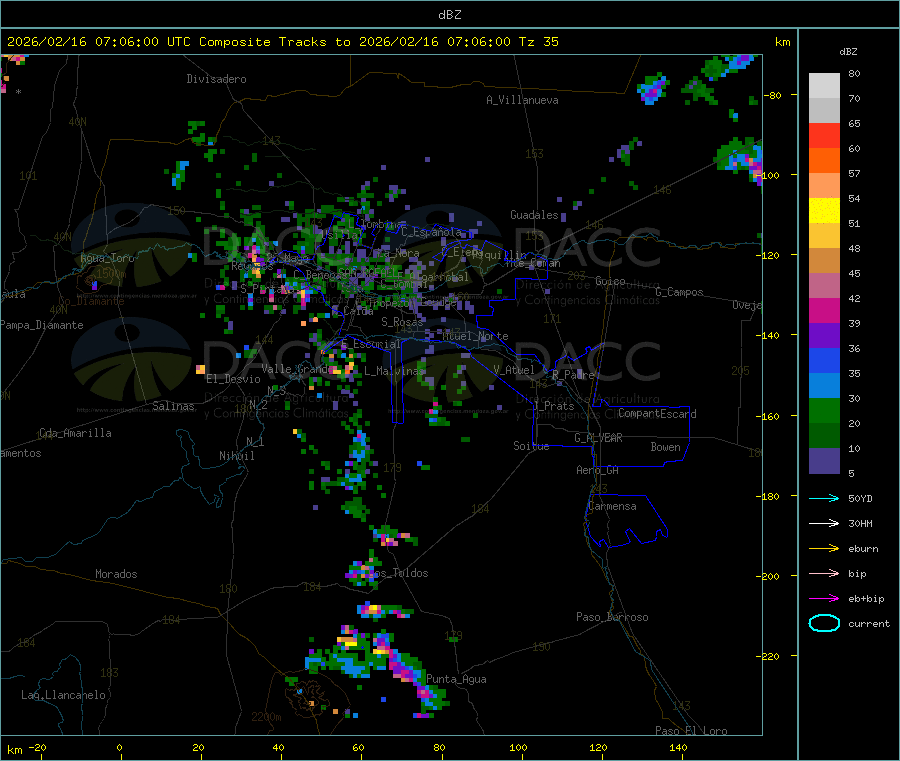The image size is (900, 761).
Task: Select the red swatch in dBZ scale
Action: (x=824, y=135)
